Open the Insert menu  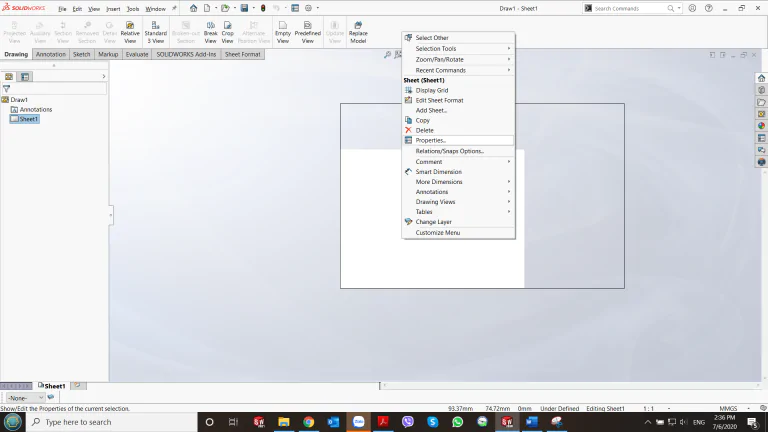pyautogui.click(x=113, y=9)
